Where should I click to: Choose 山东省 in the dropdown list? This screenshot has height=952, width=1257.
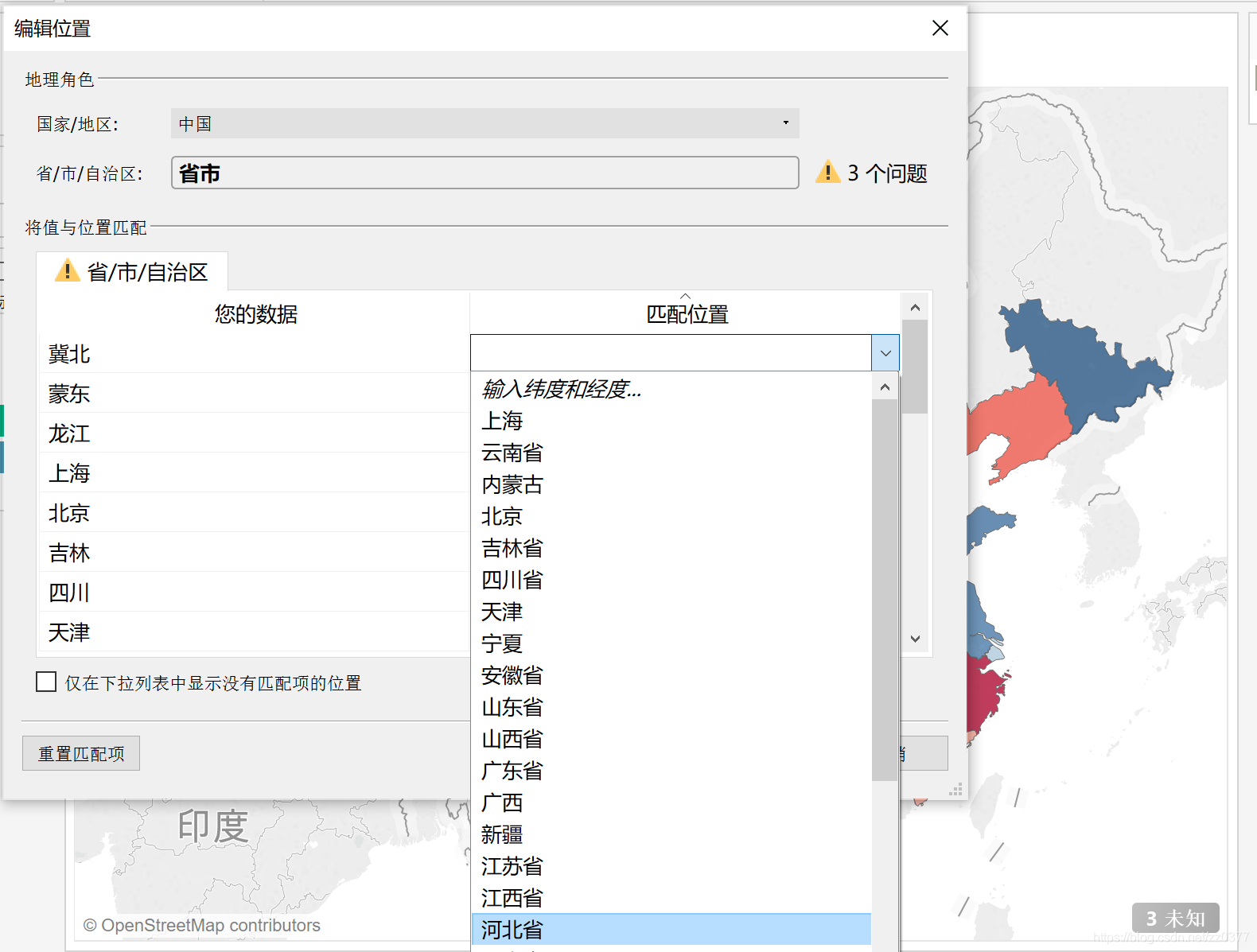point(671,707)
